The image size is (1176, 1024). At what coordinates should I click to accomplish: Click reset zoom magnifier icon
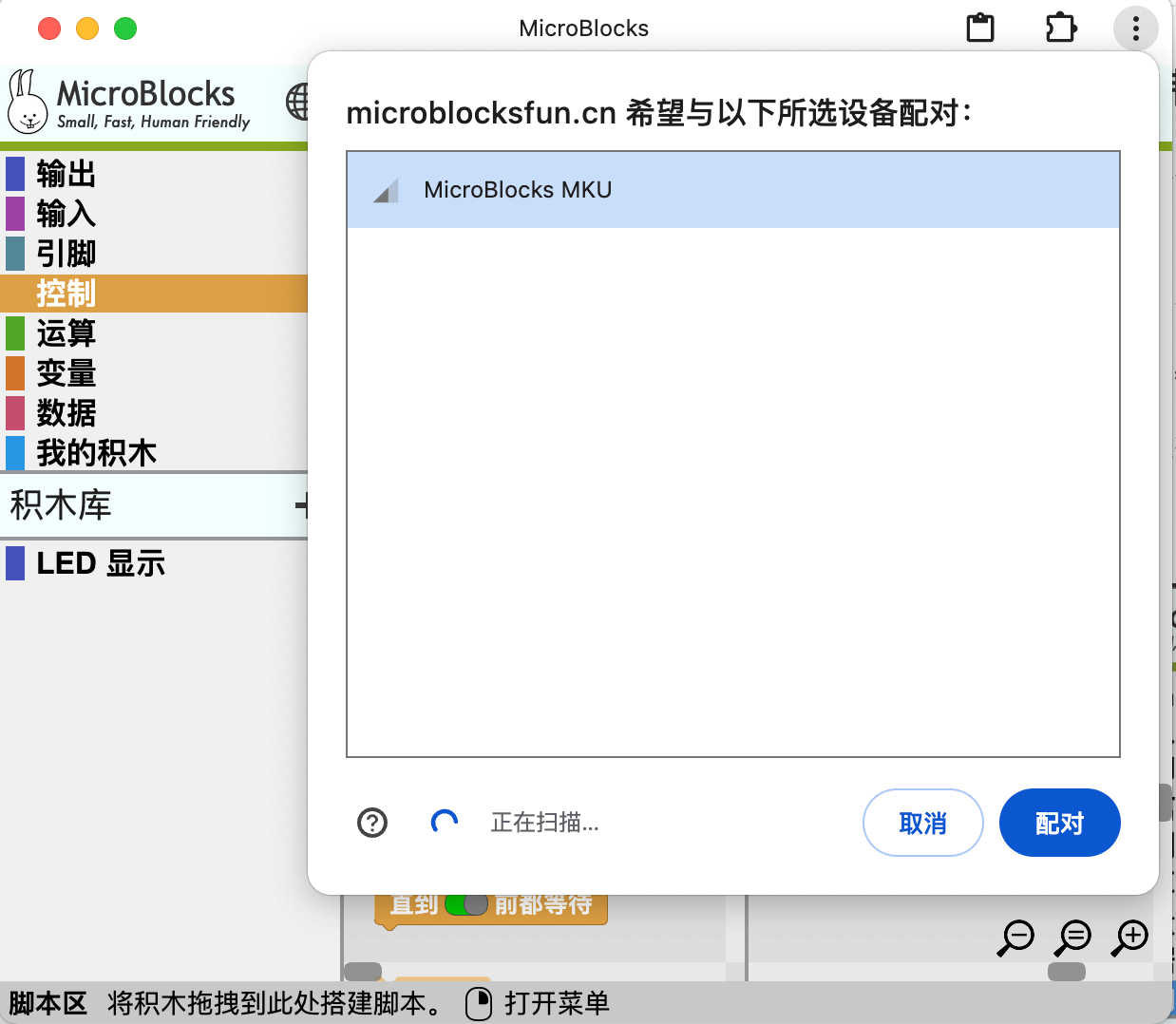(x=1073, y=938)
